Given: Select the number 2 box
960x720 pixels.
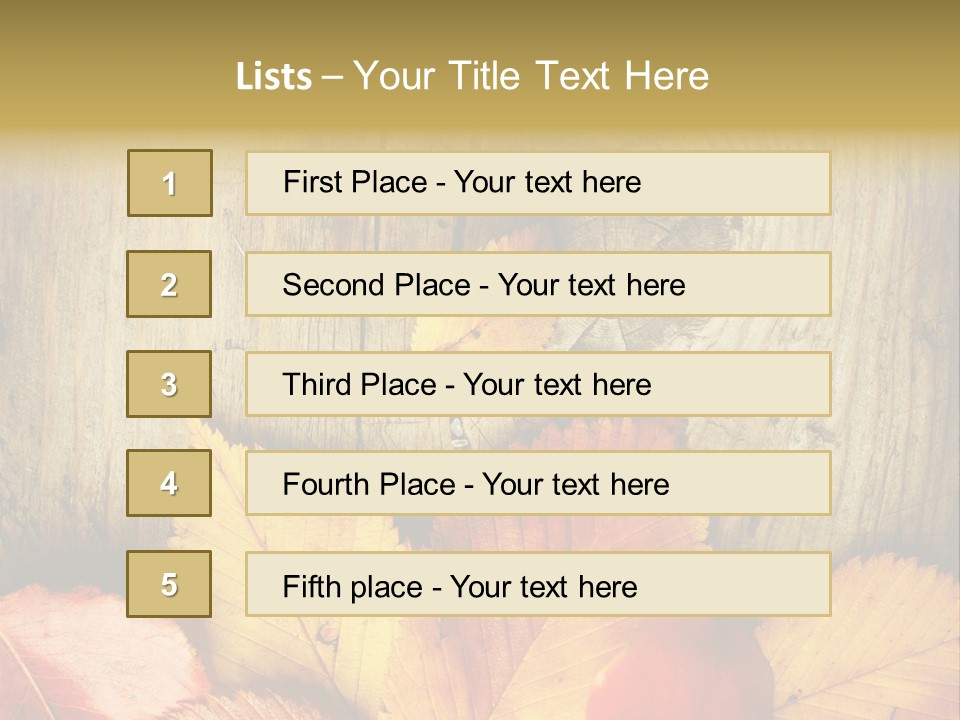Looking at the screenshot, I should click(x=169, y=284).
